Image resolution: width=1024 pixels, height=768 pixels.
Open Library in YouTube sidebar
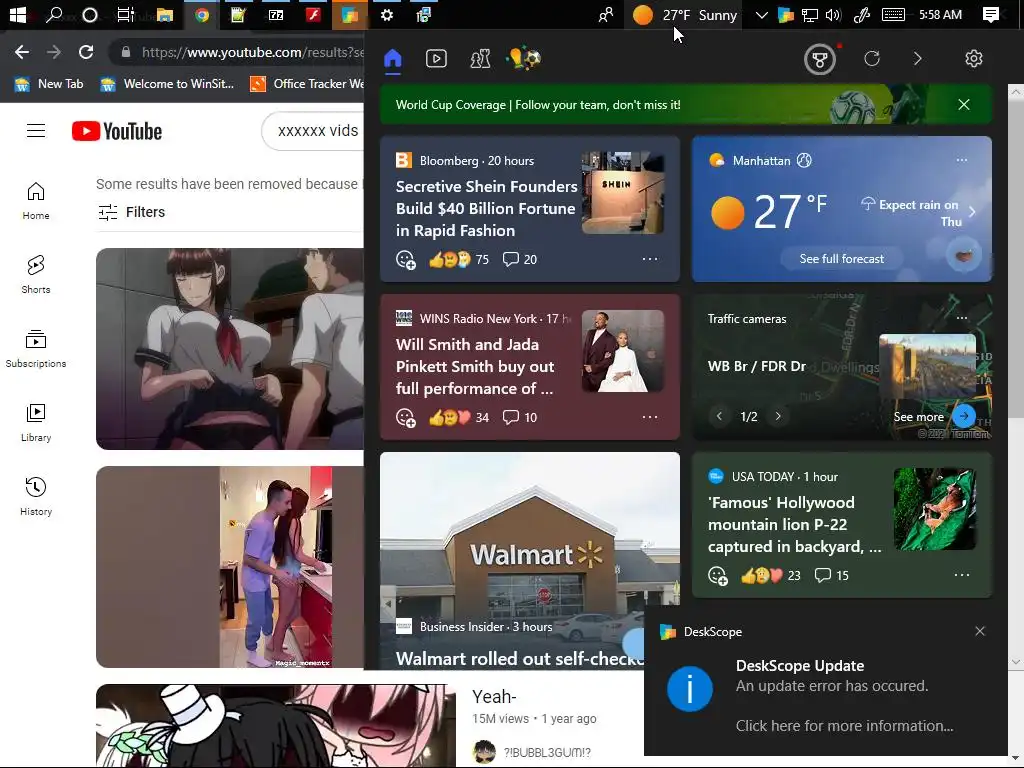tap(36, 423)
